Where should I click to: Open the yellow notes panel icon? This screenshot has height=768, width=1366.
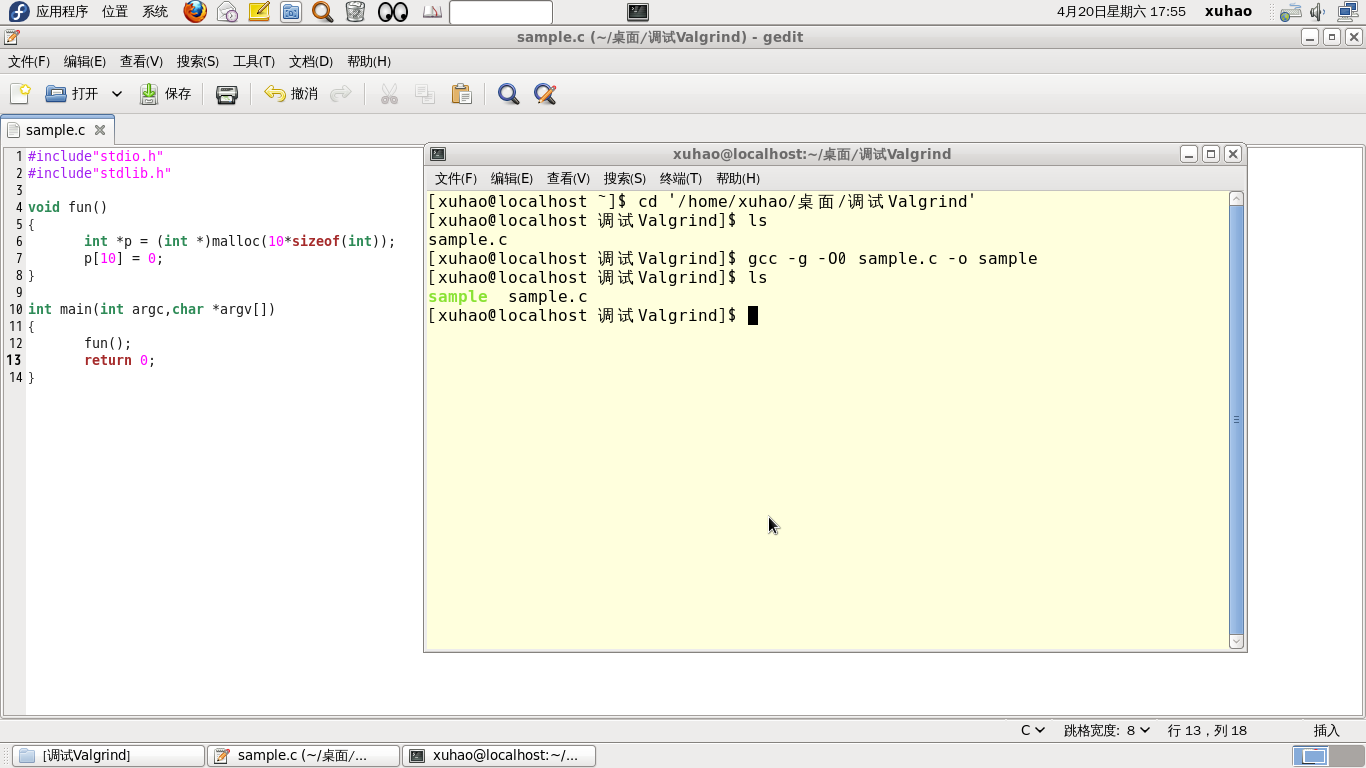[259, 12]
